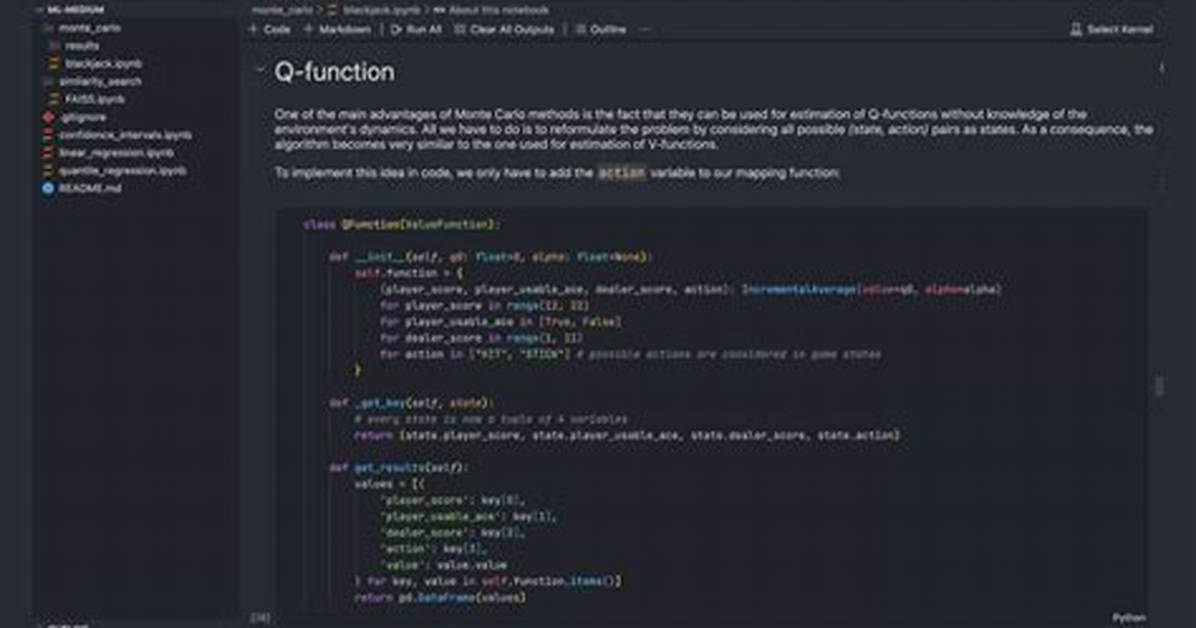Open quantile_regression.ipynb file

tap(115, 170)
